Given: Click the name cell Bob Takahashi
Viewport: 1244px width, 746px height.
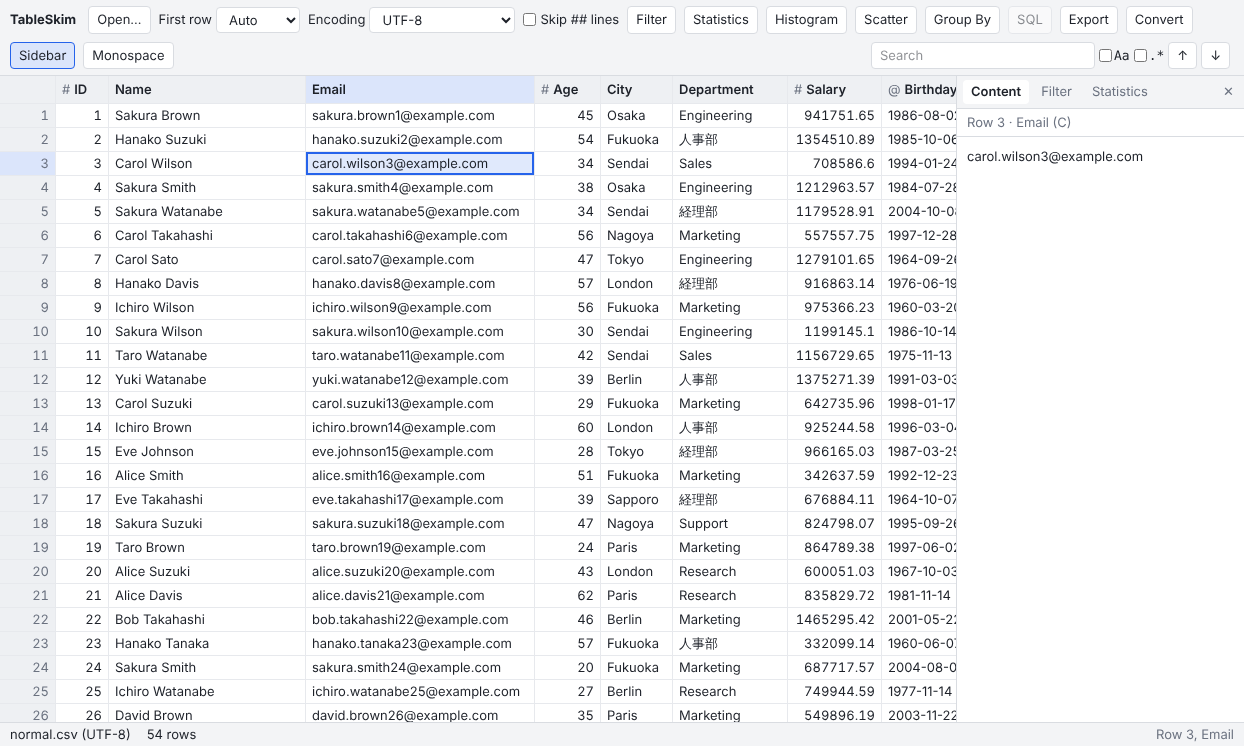Looking at the screenshot, I should (x=207, y=619).
